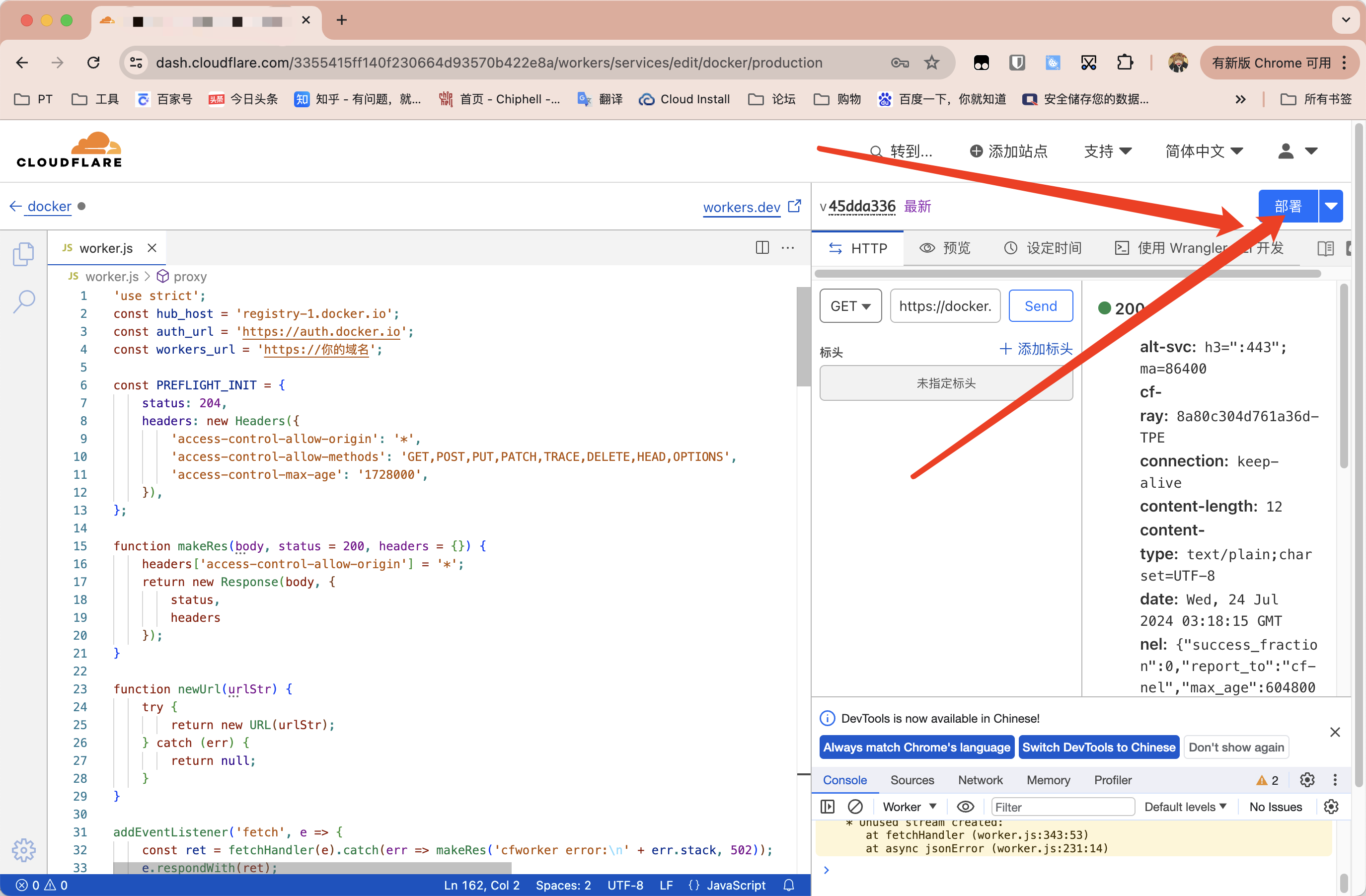Image resolution: width=1366 pixels, height=896 pixels.
Task: Open the GET method dropdown
Action: (850, 306)
